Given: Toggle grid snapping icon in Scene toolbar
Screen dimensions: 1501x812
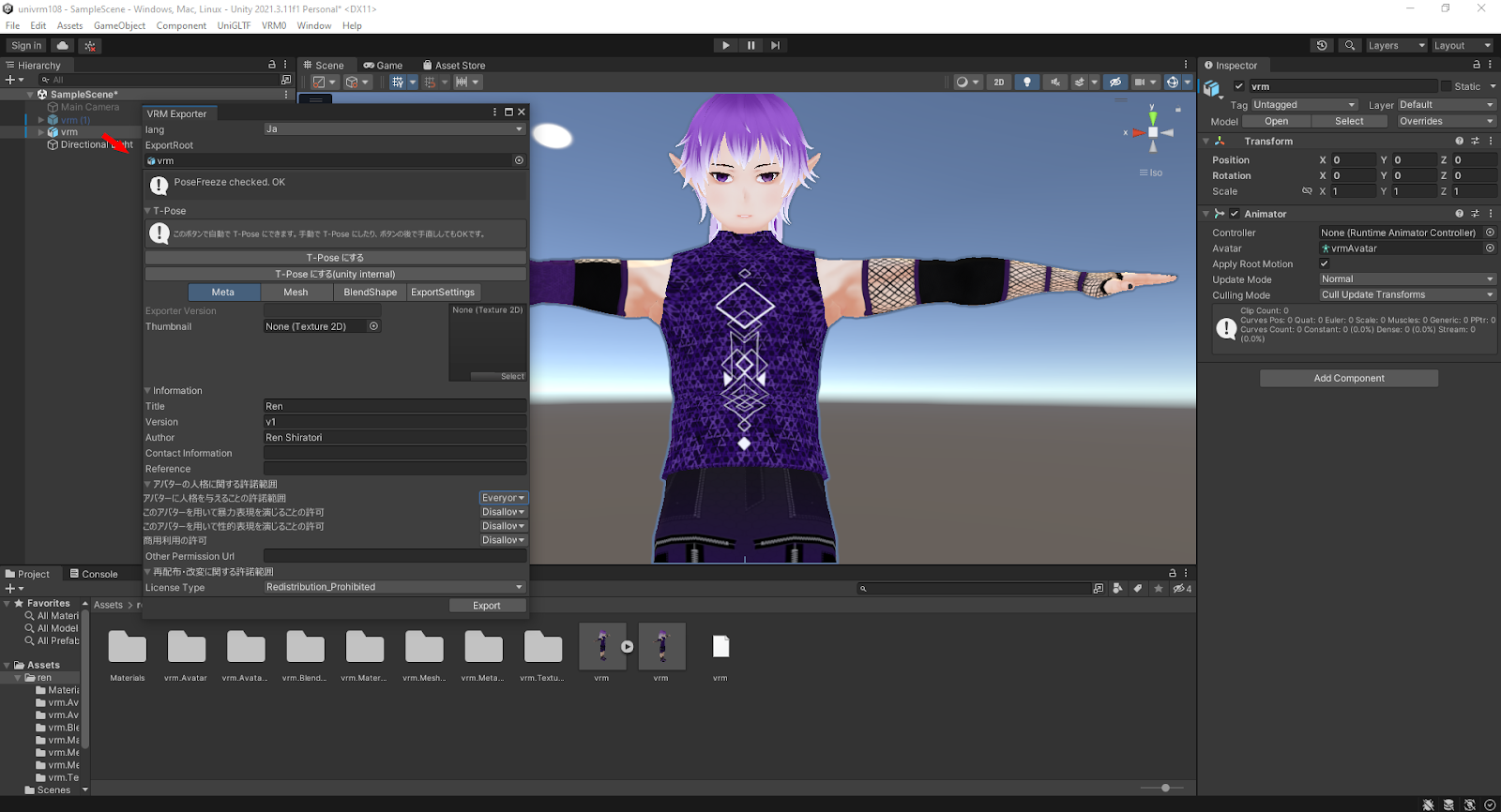Looking at the screenshot, I should pyautogui.click(x=398, y=83).
